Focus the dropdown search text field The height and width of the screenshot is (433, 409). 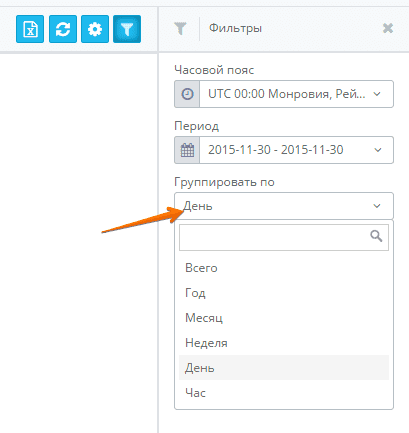coord(284,237)
